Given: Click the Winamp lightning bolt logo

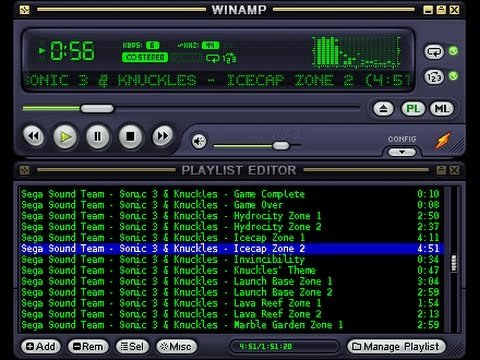Looking at the screenshot, I should (443, 141).
